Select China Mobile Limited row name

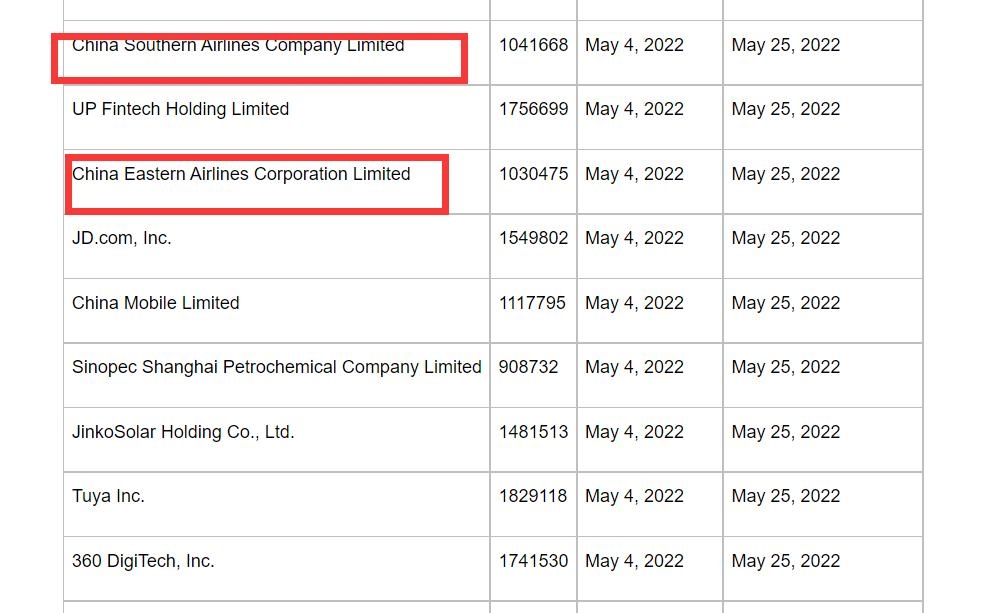pyautogui.click(x=156, y=303)
